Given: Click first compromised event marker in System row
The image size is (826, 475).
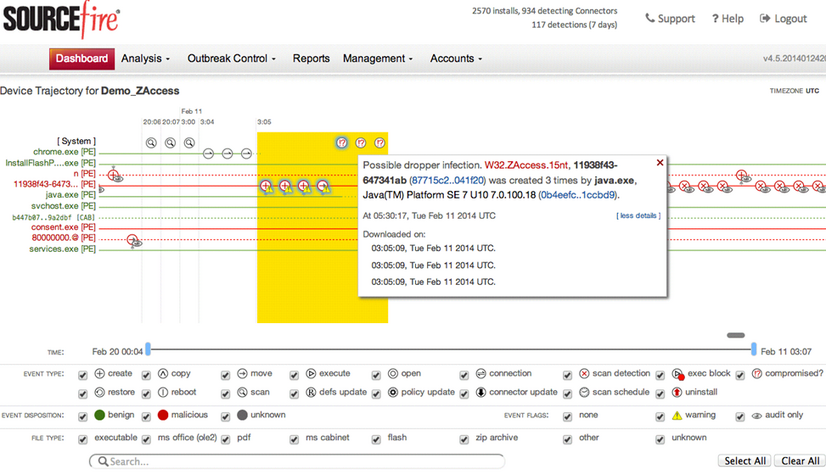Looking at the screenshot, I should (x=342, y=143).
